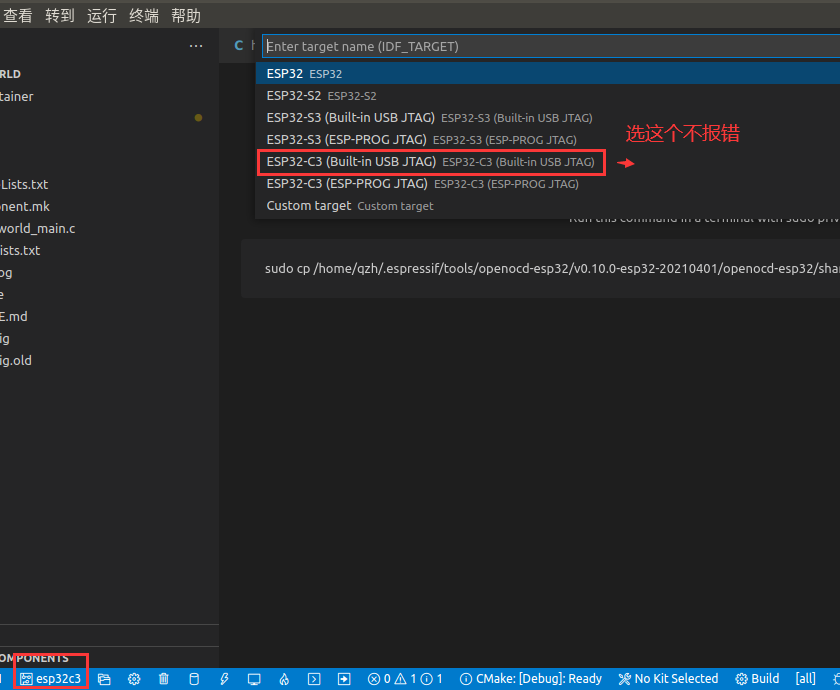Screen dimensions: 840x690
Task: Click the CMake Build button
Action: tap(757, 679)
